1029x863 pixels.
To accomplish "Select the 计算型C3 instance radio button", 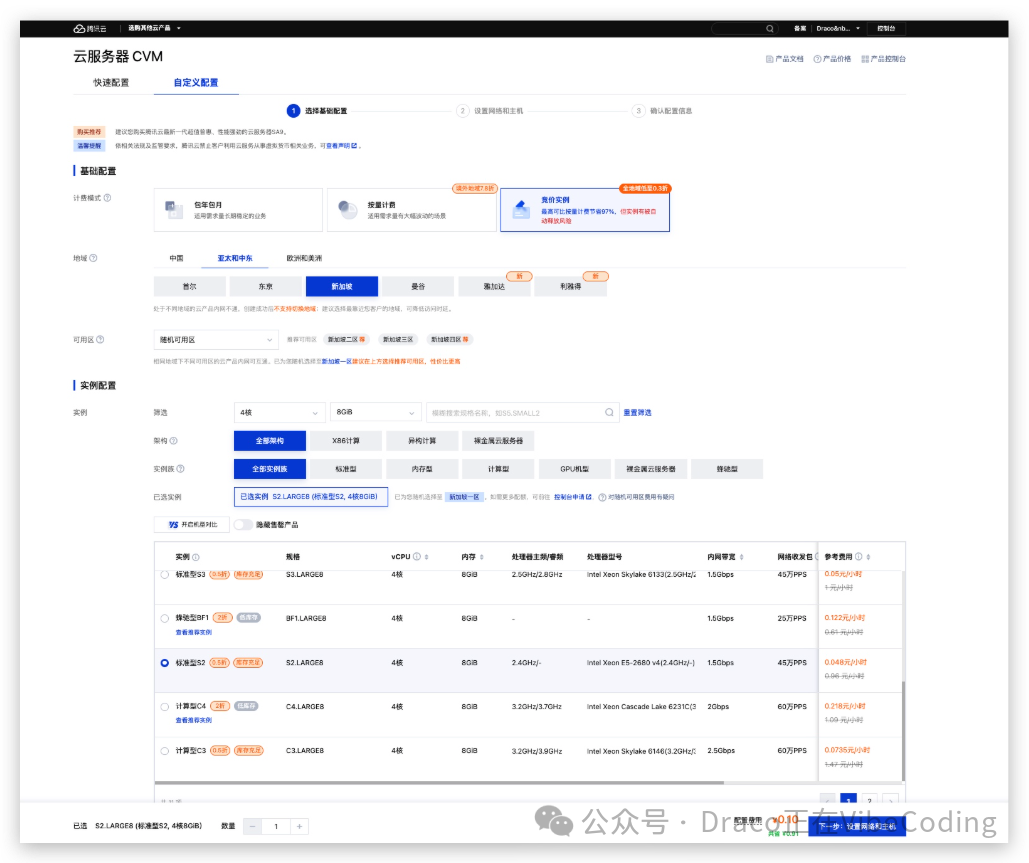I will pyautogui.click(x=164, y=750).
